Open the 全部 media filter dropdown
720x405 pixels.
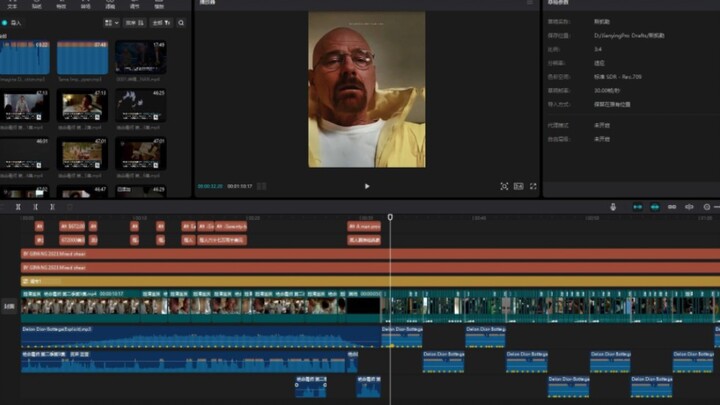(161, 22)
